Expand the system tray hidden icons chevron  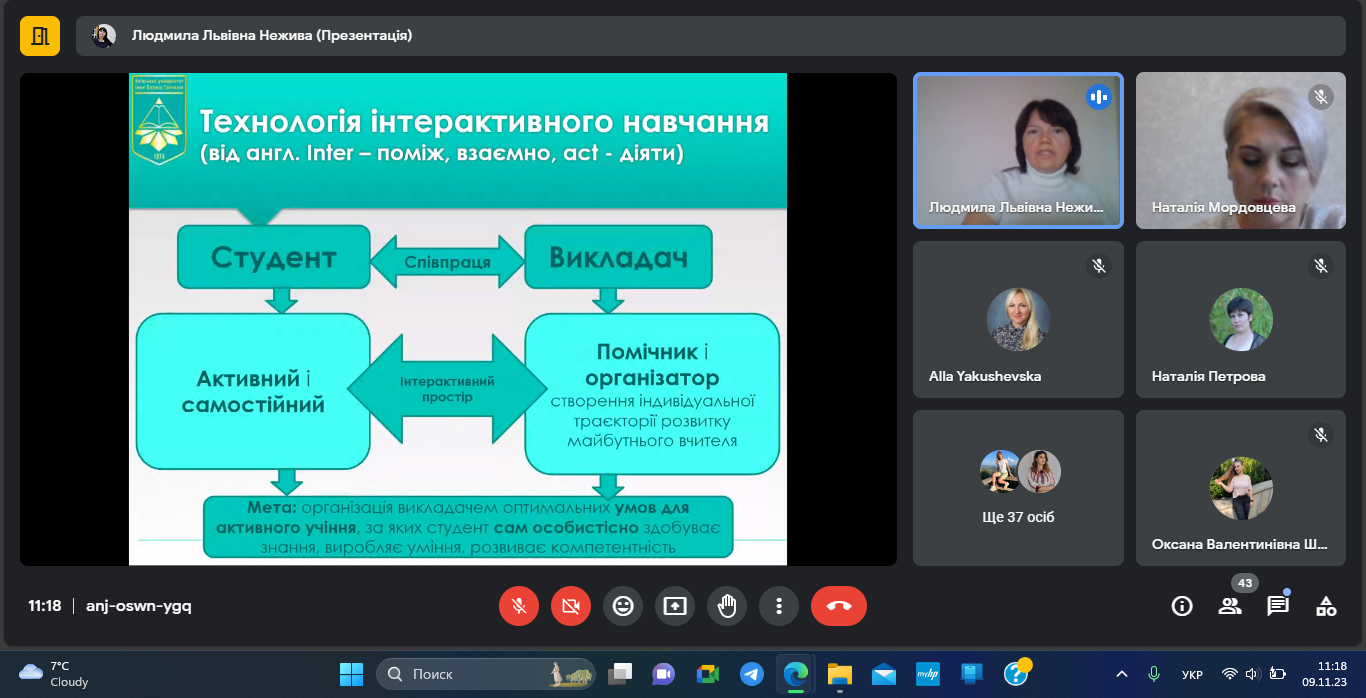tap(1122, 674)
